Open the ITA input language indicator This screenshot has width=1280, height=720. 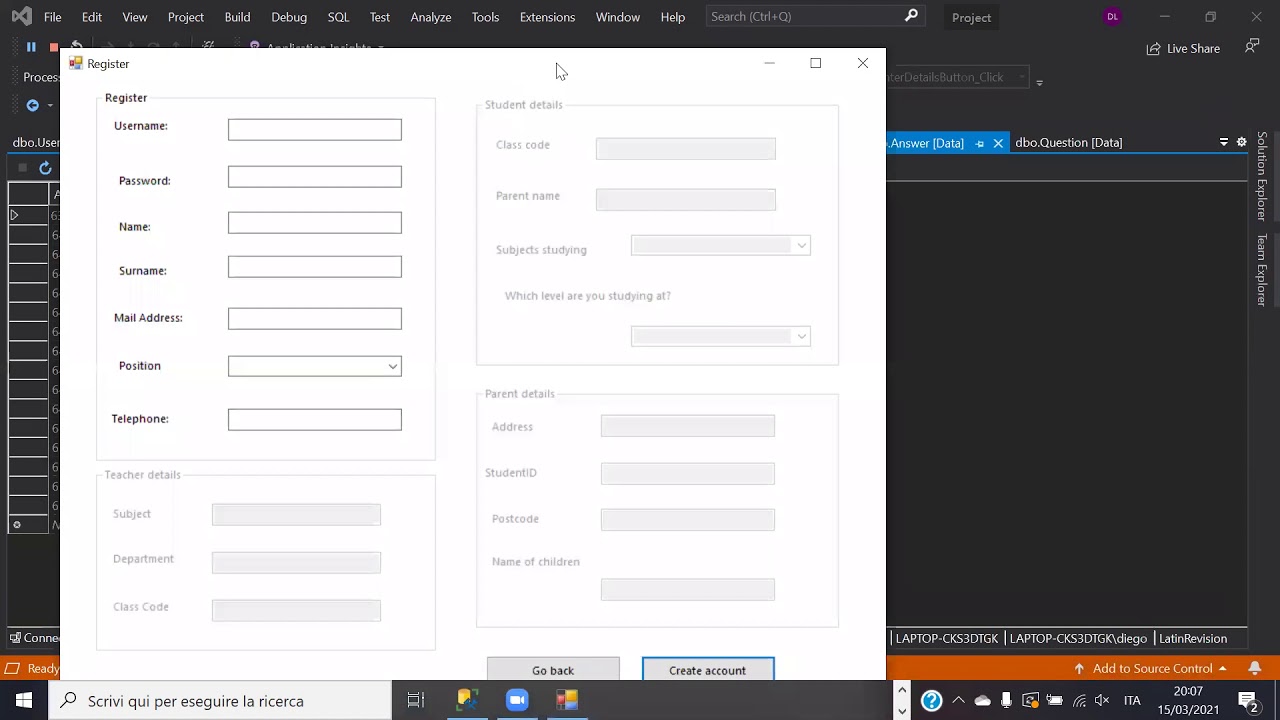pyautogui.click(x=1132, y=701)
